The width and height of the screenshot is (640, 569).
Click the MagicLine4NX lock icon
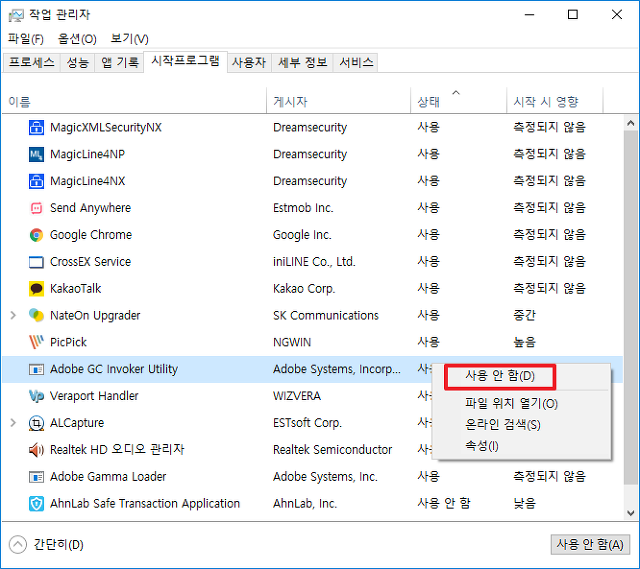point(36,181)
